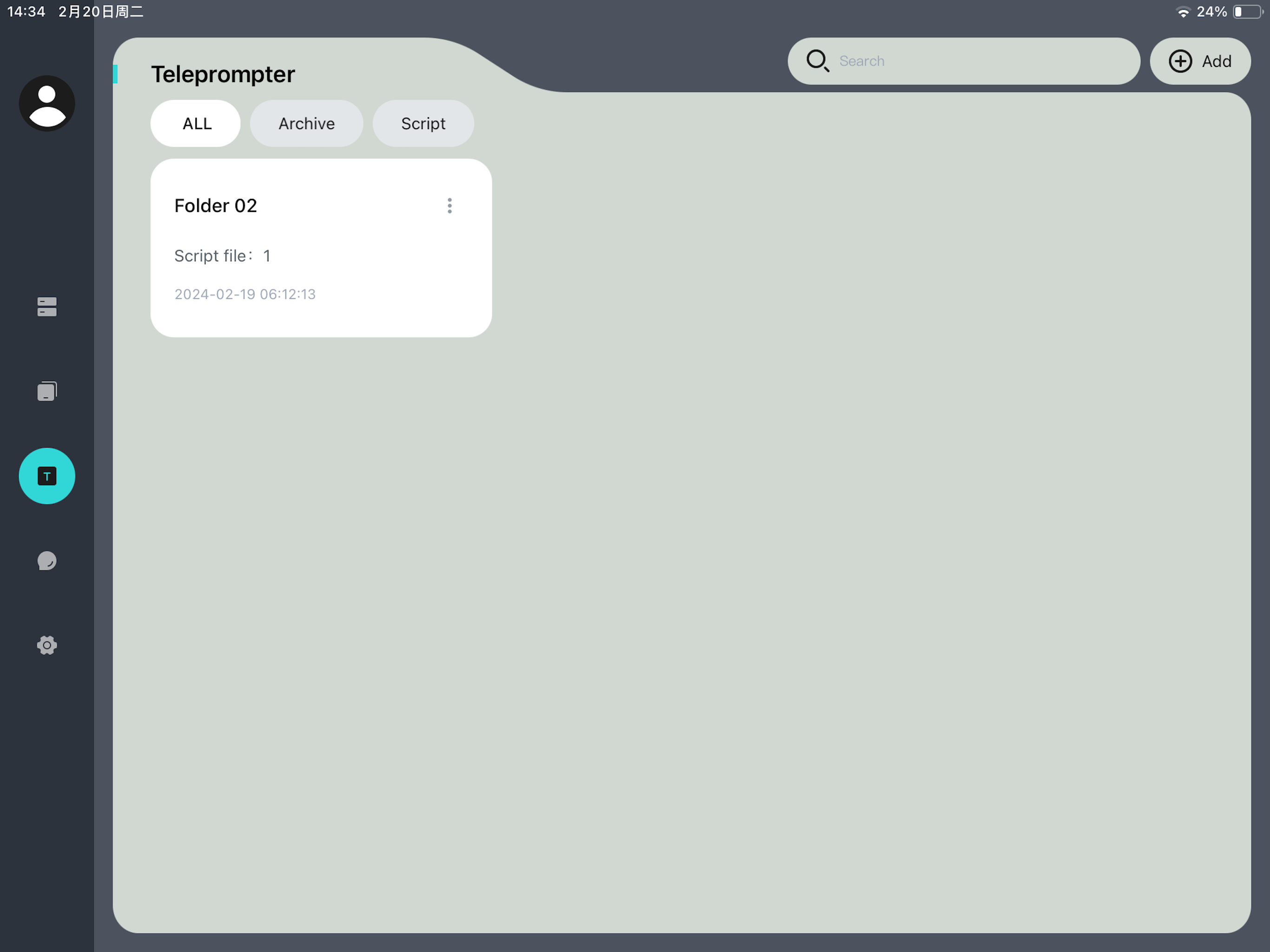Click the 24% battery percentage

tap(1211, 12)
